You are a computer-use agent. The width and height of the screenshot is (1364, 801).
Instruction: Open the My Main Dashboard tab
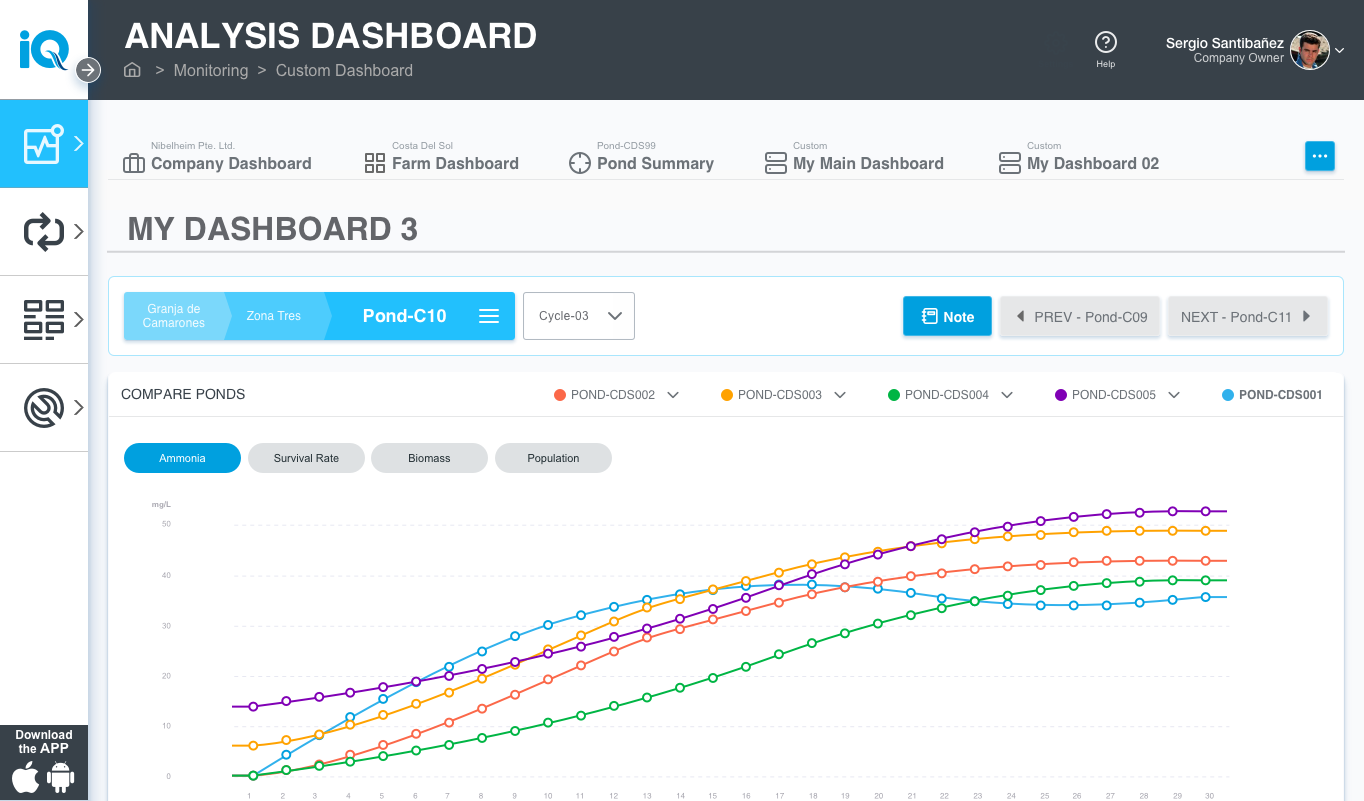point(854,163)
